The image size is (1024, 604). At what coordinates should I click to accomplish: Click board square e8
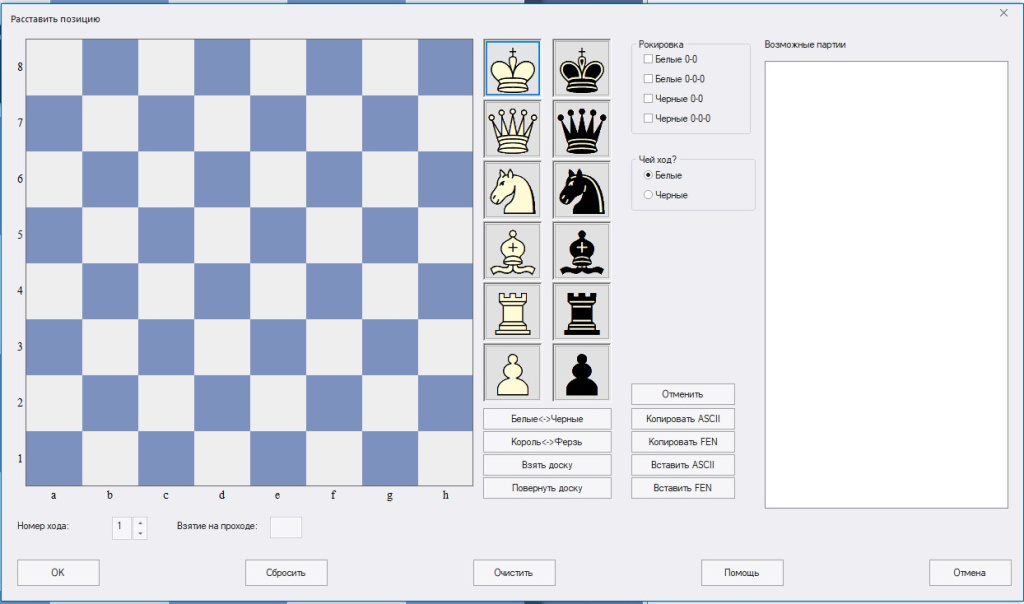click(278, 67)
